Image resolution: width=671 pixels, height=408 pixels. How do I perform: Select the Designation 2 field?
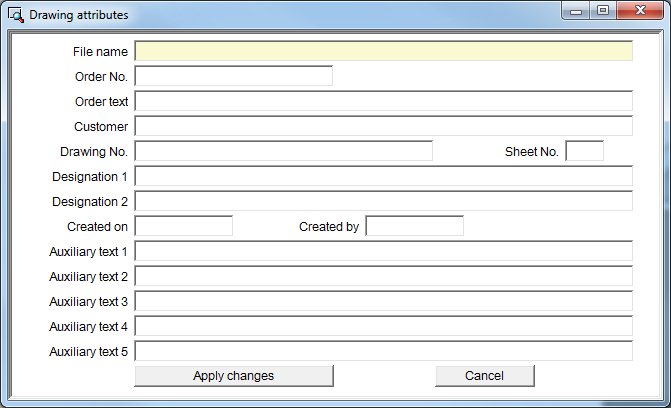383,201
